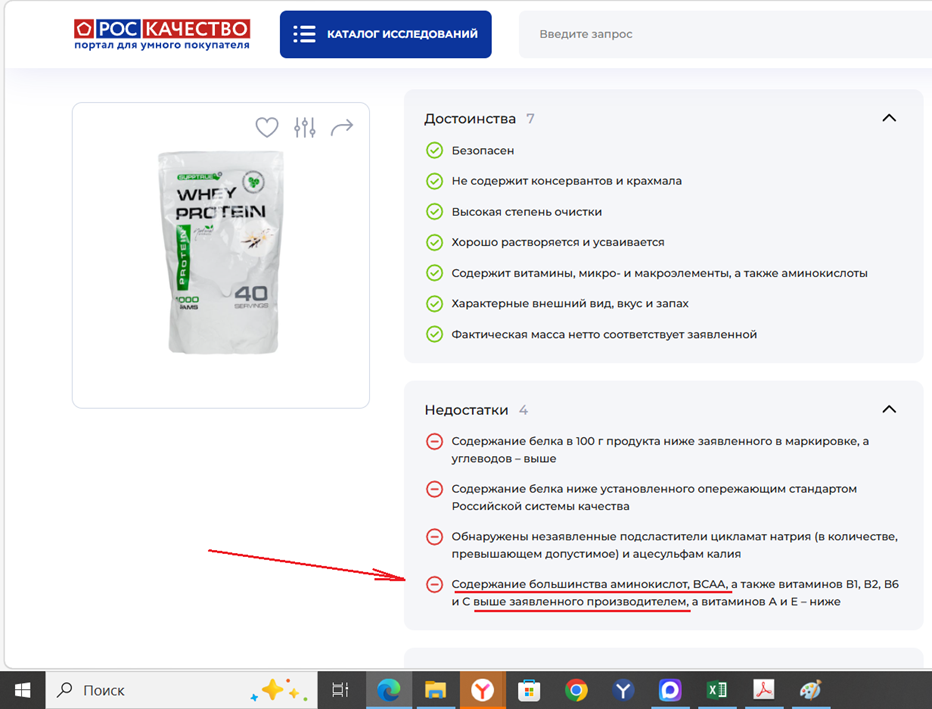
Task: Click check icon for Характерные внешний вид, вкус
Action: [x=434, y=304]
